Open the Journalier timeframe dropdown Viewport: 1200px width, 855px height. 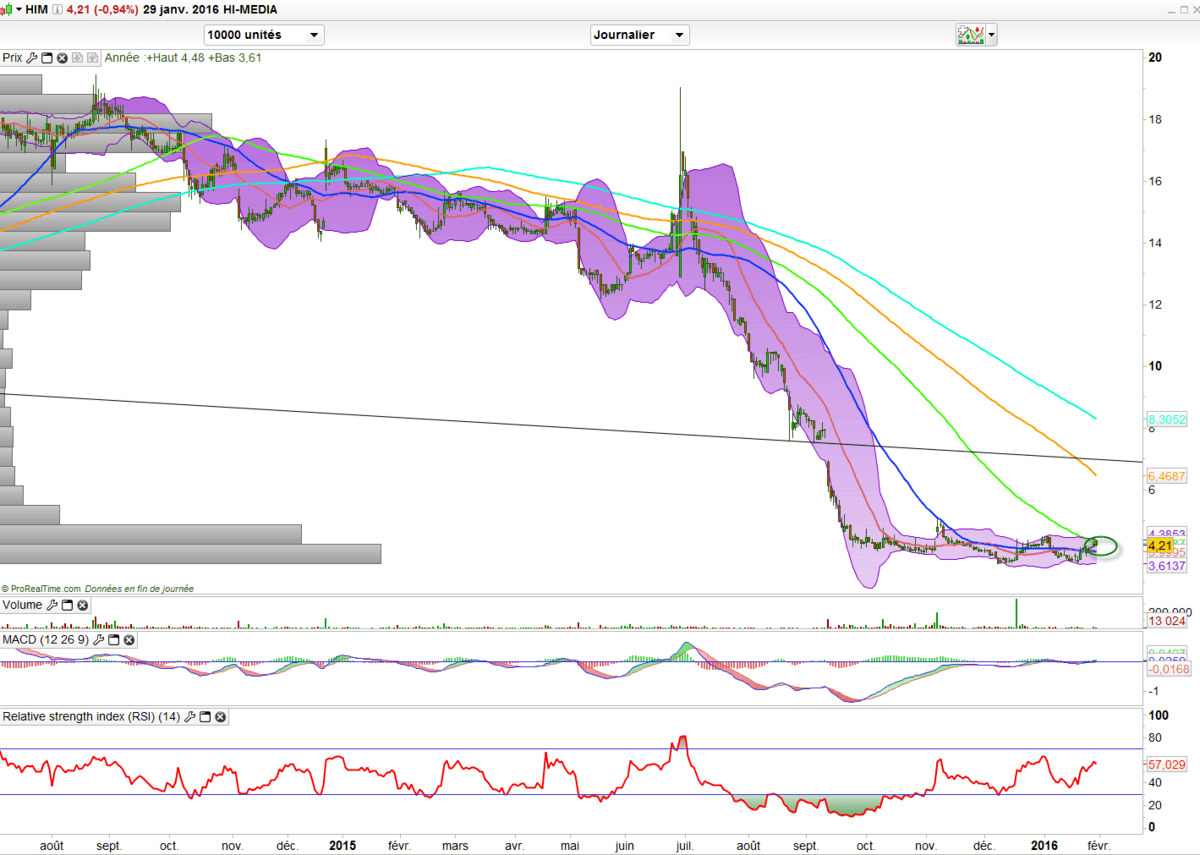pyautogui.click(x=640, y=35)
